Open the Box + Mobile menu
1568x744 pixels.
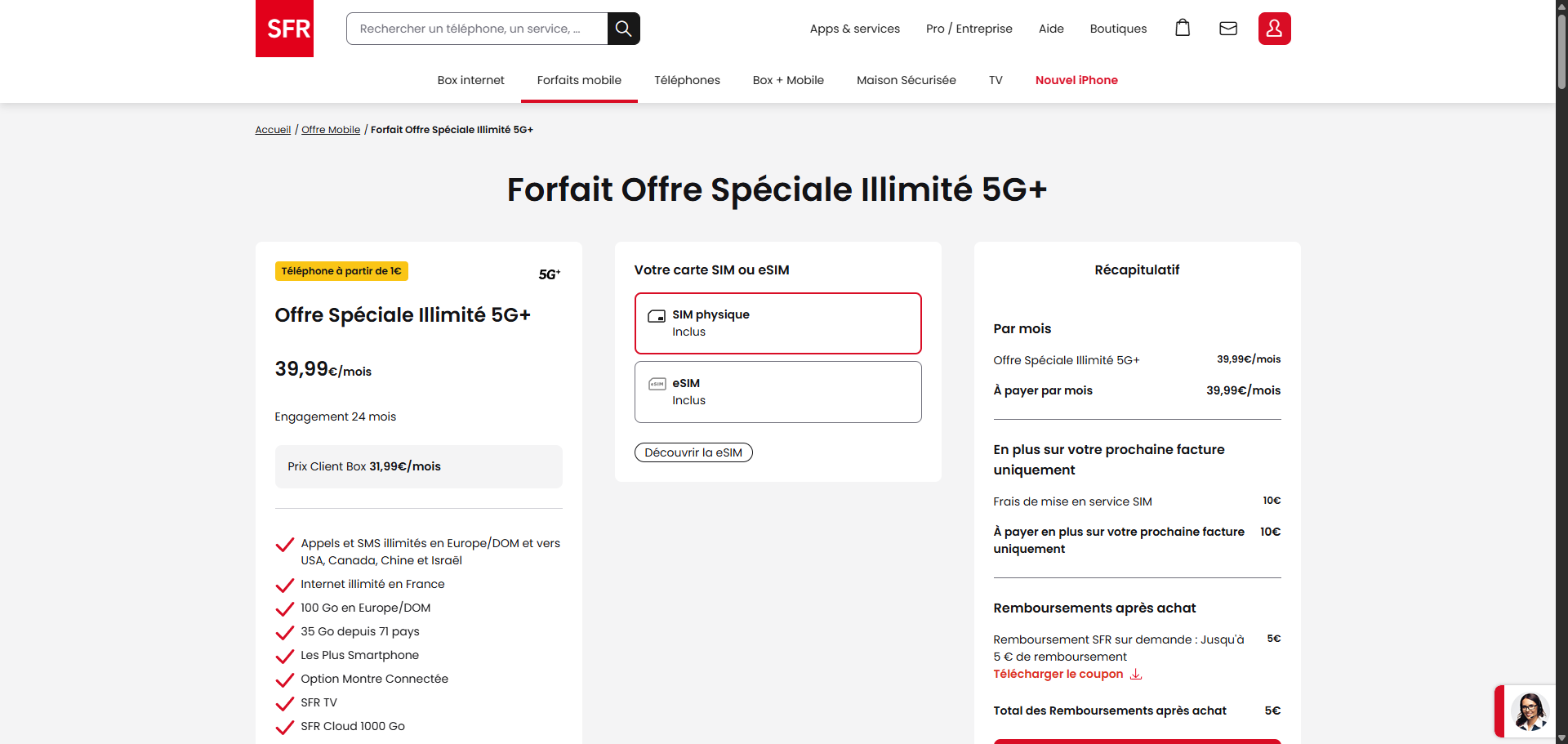(x=788, y=80)
